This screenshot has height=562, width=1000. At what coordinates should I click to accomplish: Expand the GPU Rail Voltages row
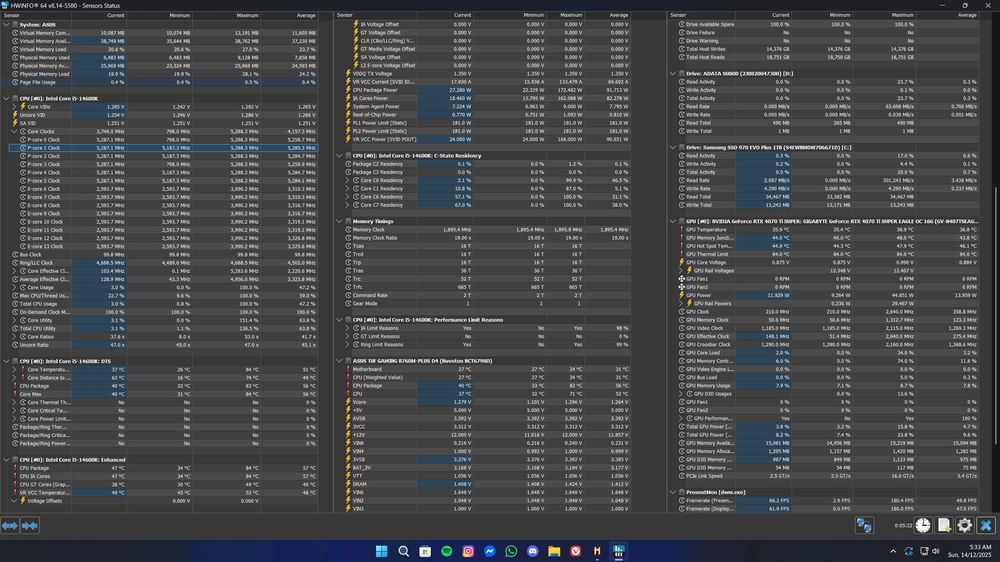tap(681, 270)
